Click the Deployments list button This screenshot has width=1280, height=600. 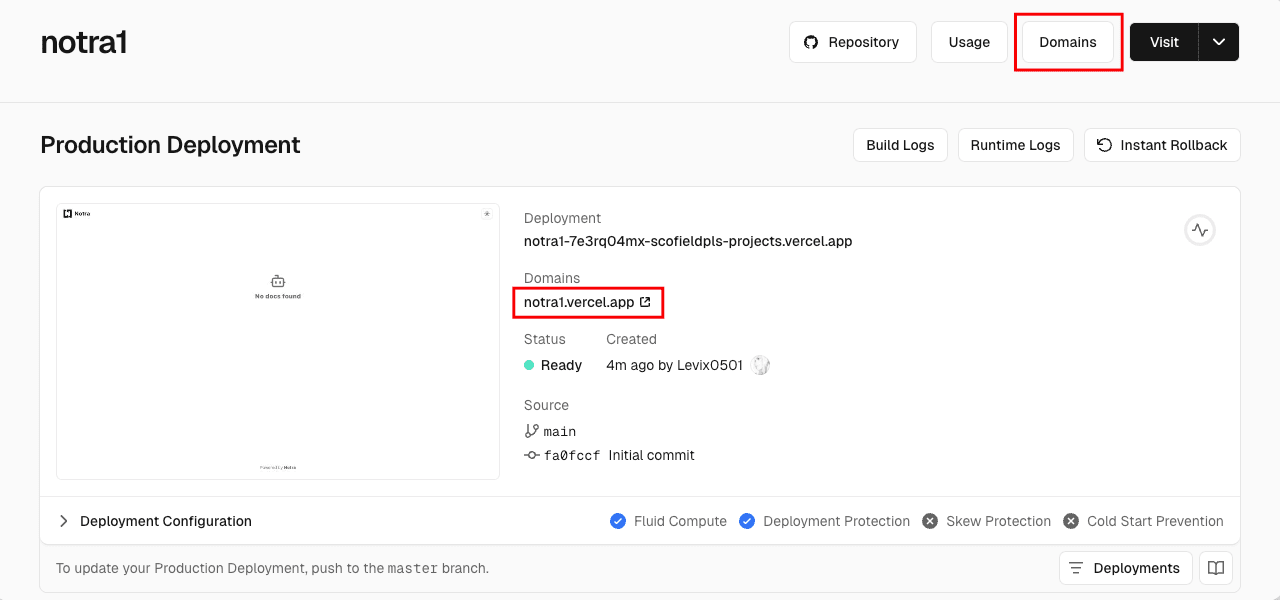pyautogui.click(x=1125, y=568)
